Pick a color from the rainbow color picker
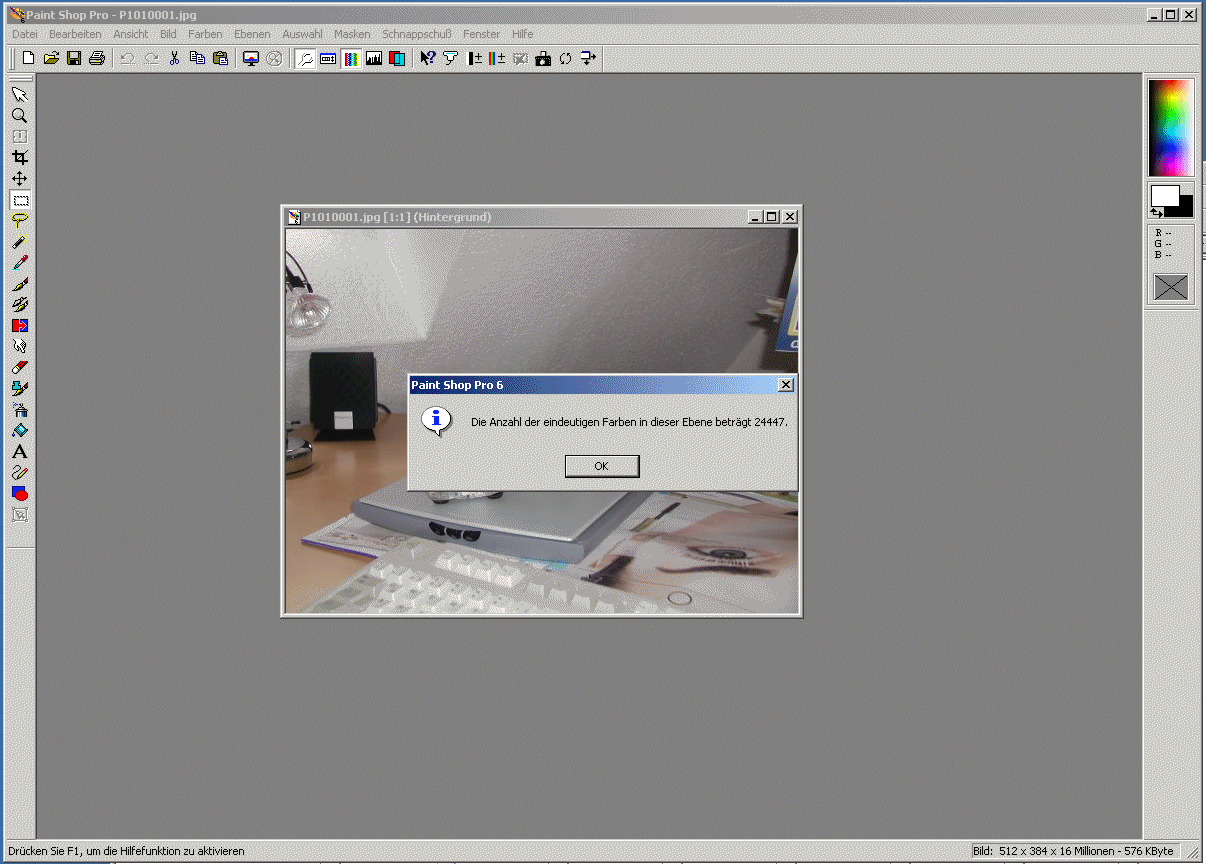The image size is (1206, 864). pos(1171,127)
